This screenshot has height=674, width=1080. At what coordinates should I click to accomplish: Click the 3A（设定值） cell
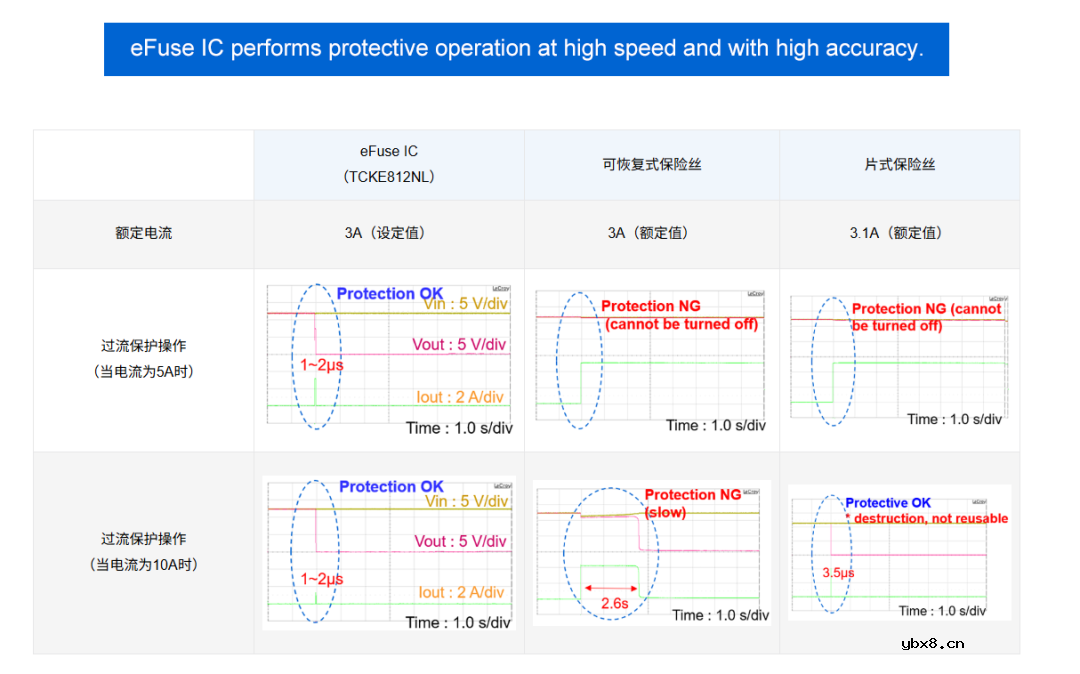(x=389, y=233)
